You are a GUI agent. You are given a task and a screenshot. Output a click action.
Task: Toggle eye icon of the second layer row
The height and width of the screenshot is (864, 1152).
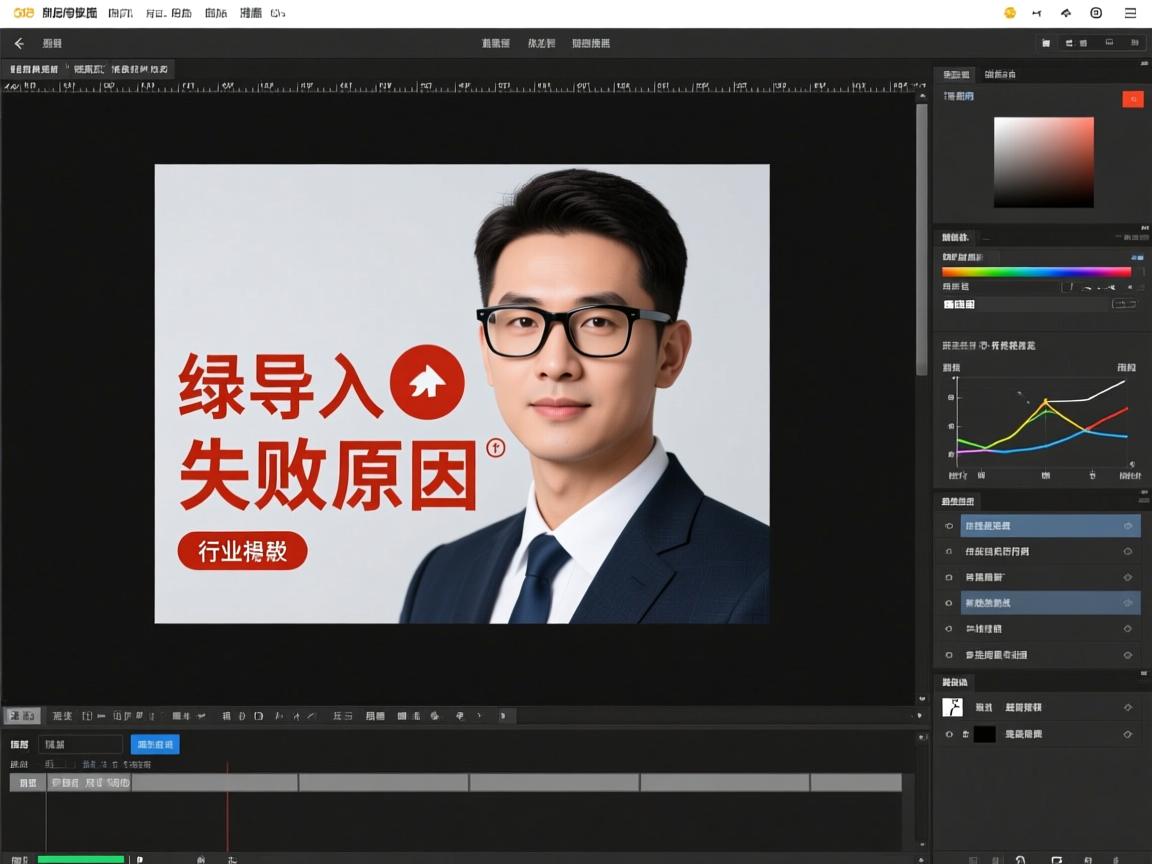(949, 551)
